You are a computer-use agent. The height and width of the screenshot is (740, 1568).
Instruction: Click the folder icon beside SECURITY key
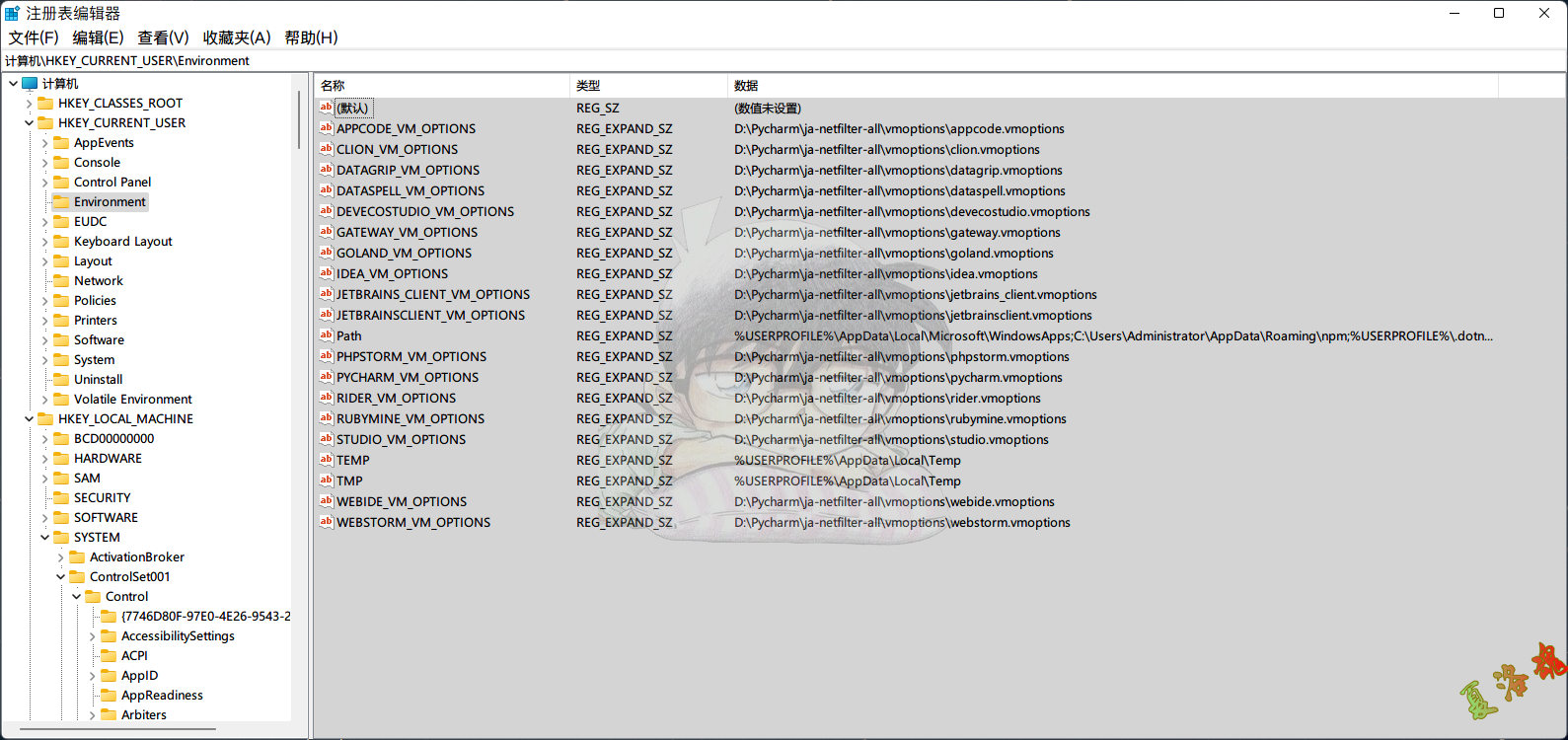(x=61, y=497)
